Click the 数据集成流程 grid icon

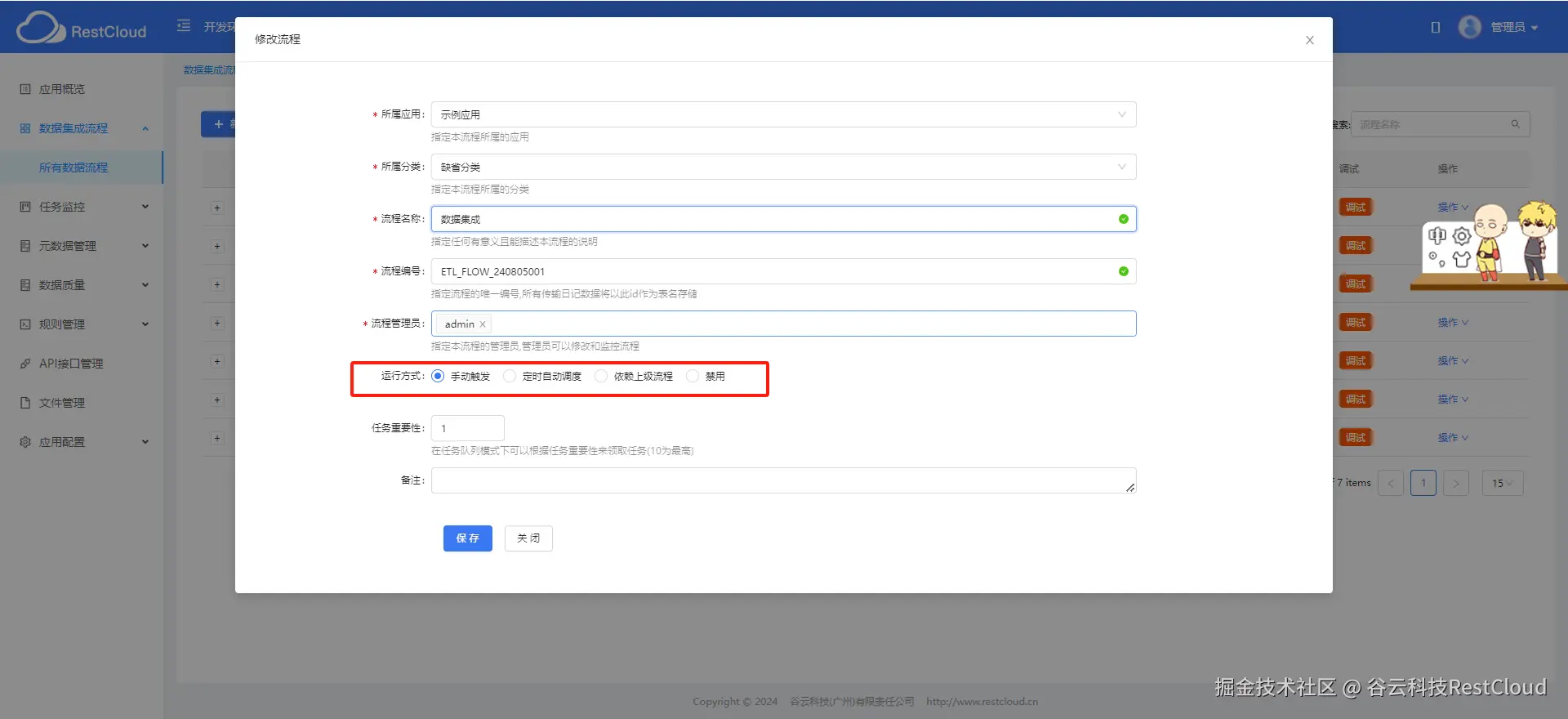[x=25, y=128]
